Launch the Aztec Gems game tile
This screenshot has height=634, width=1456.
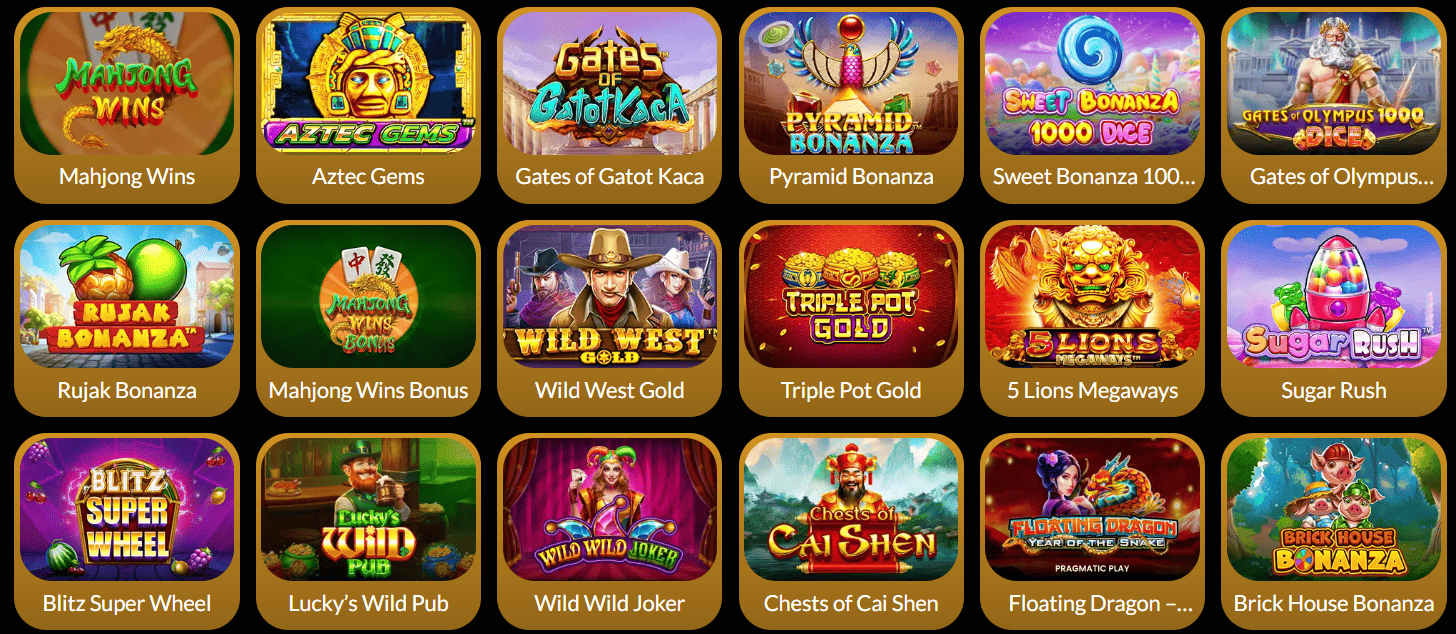click(368, 83)
